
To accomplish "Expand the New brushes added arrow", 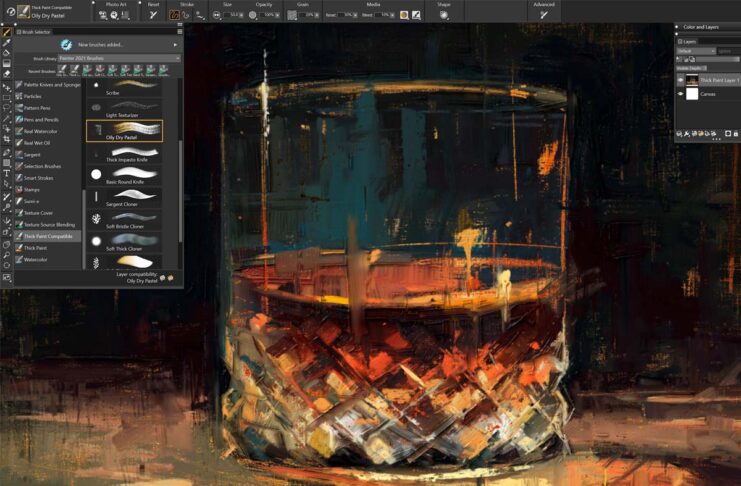I will (x=175, y=45).
